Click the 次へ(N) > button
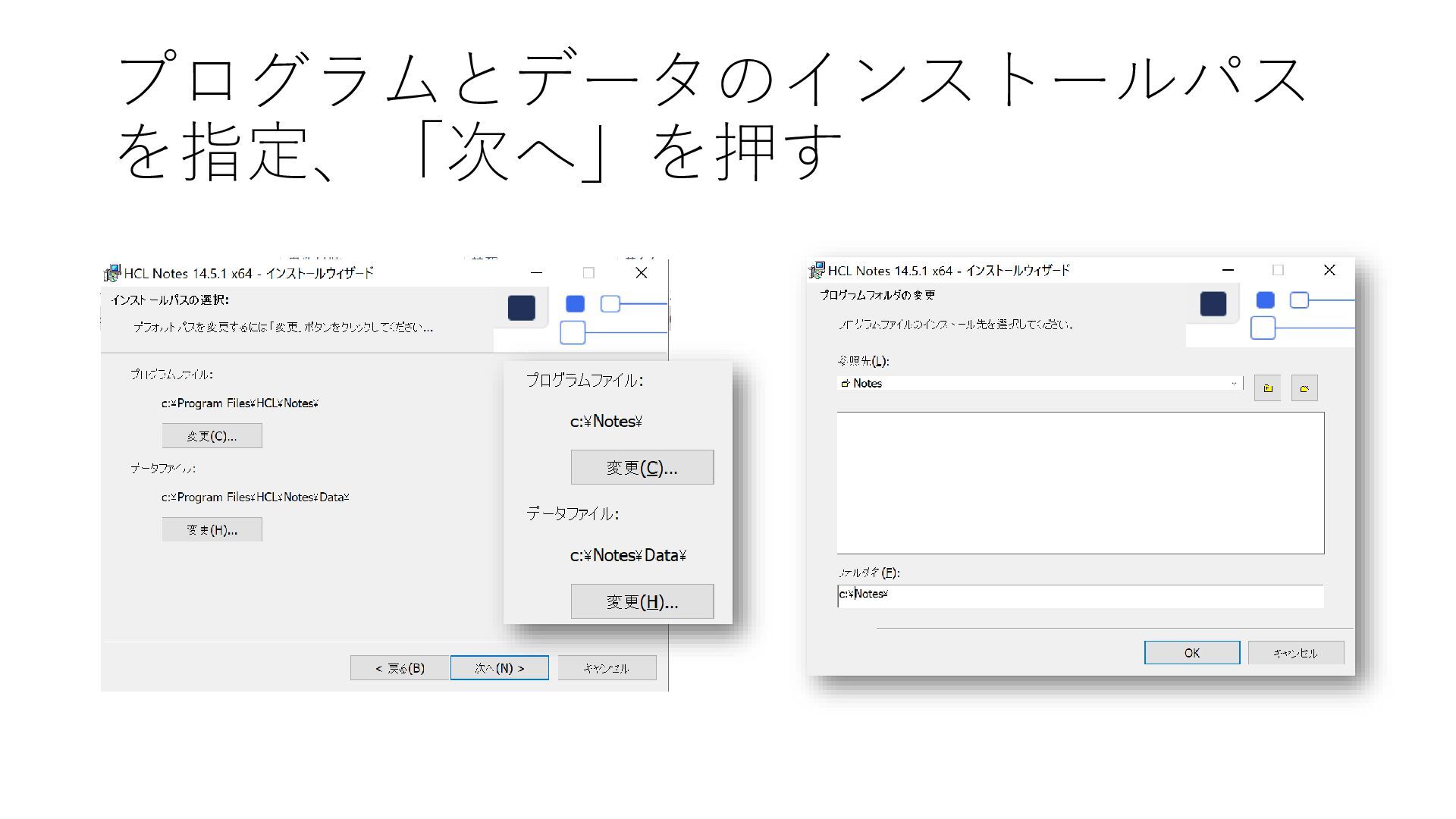 coord(499,668)
